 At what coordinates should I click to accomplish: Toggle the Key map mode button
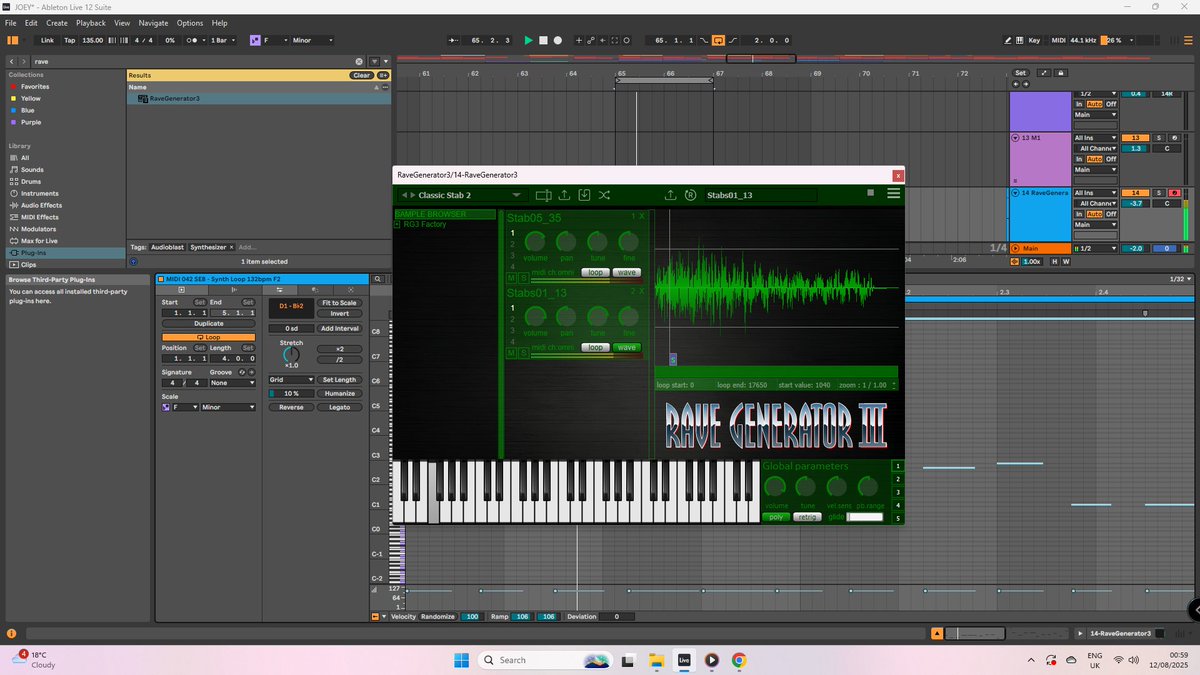coord(1034,40)
